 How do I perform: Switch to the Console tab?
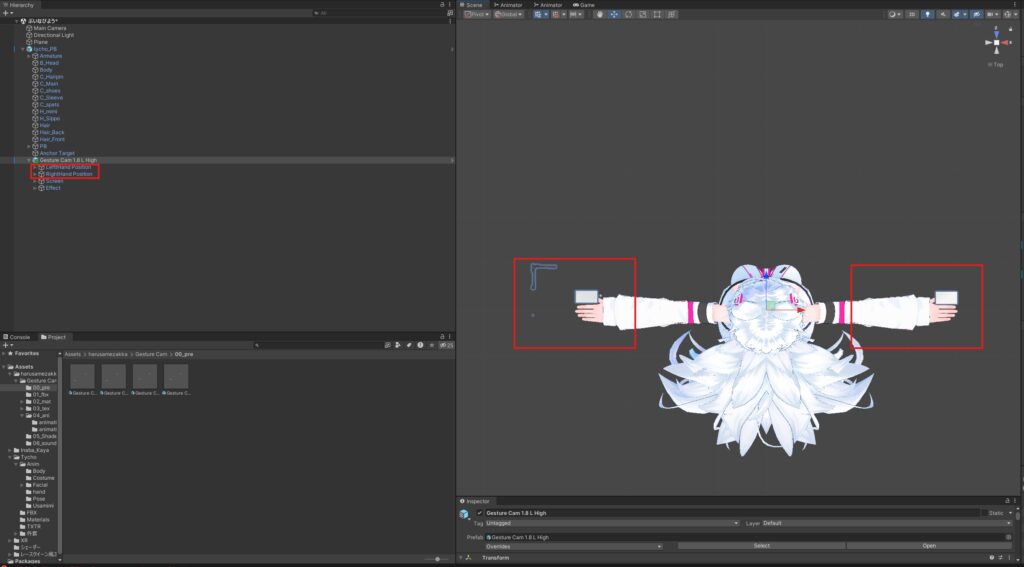tap(20, 337)
